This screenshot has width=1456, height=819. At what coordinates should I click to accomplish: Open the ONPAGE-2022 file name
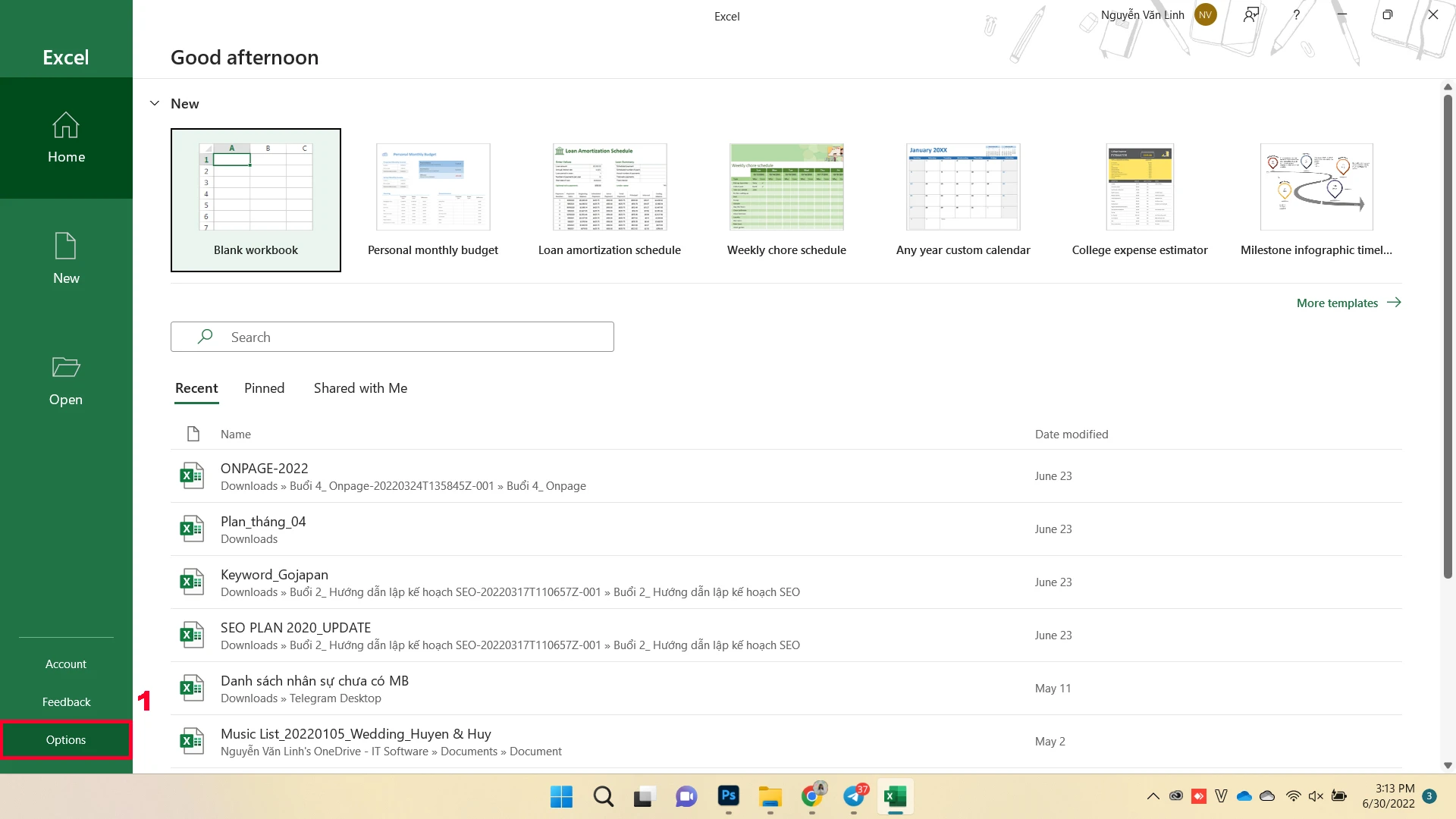(264, 468)
